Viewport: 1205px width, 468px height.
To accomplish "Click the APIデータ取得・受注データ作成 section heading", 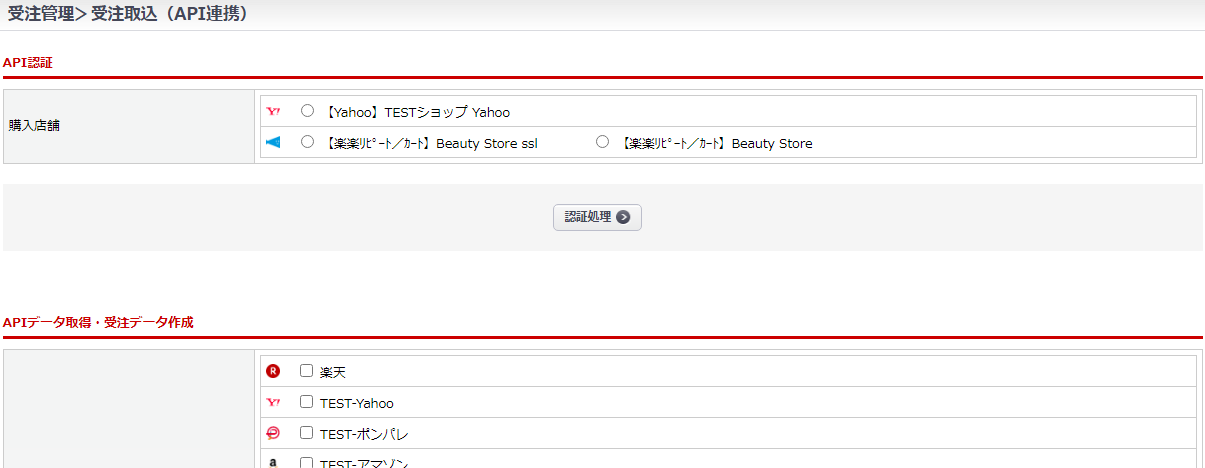I will 98,322.
